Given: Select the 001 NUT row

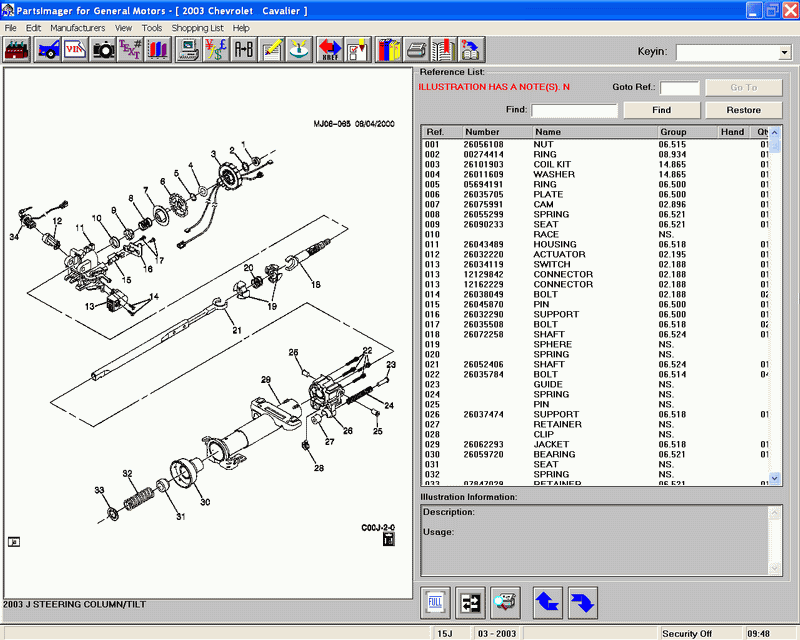Looking at the screenshot, I should [595, 144].
